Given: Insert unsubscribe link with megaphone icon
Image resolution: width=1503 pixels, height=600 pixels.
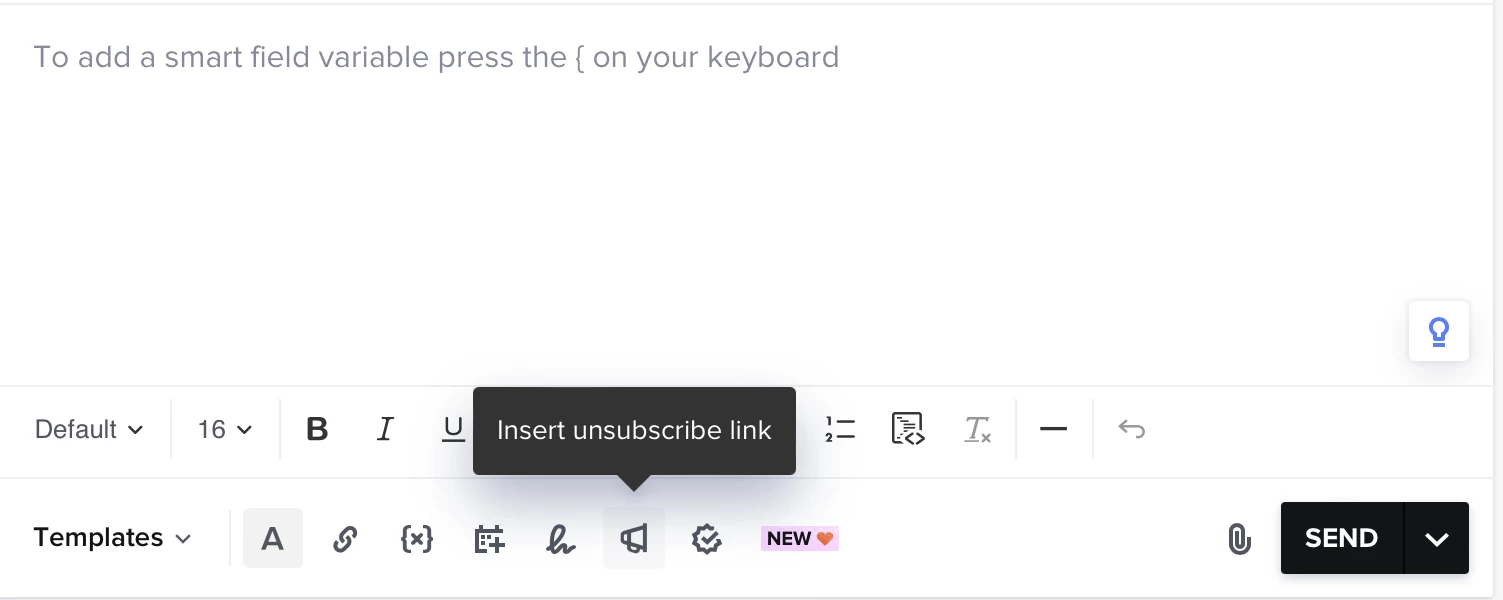Looking at the screenshot, I should (x=634, y=539).
